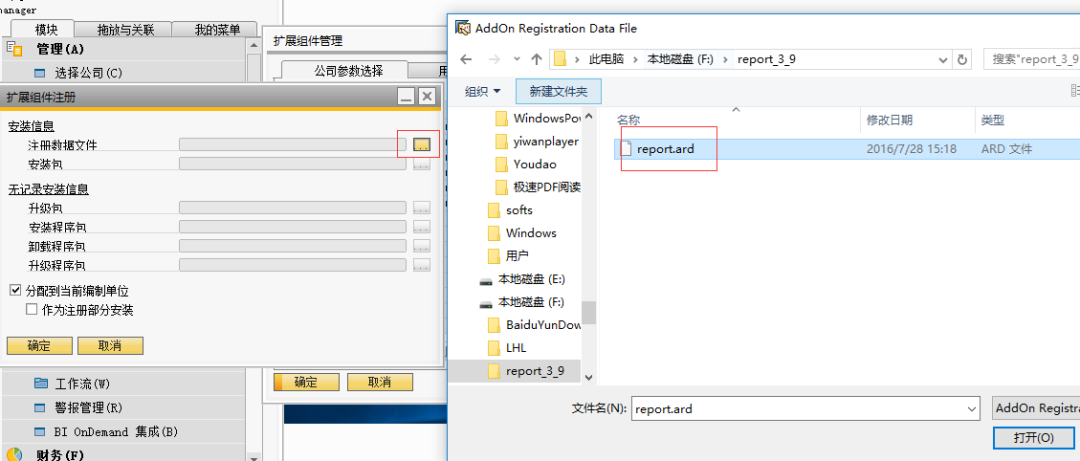Image resolution: width=1080 pixels, height=461 pixels.
Task: Open the 用户 folder in tree
Action: click(x=508, y=256)
